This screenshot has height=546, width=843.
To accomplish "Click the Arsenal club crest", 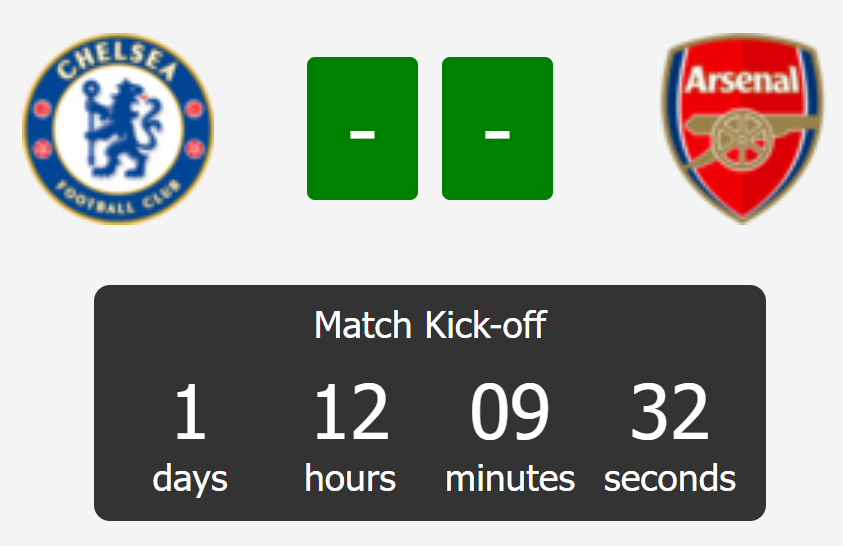I will tap(742, 128).
